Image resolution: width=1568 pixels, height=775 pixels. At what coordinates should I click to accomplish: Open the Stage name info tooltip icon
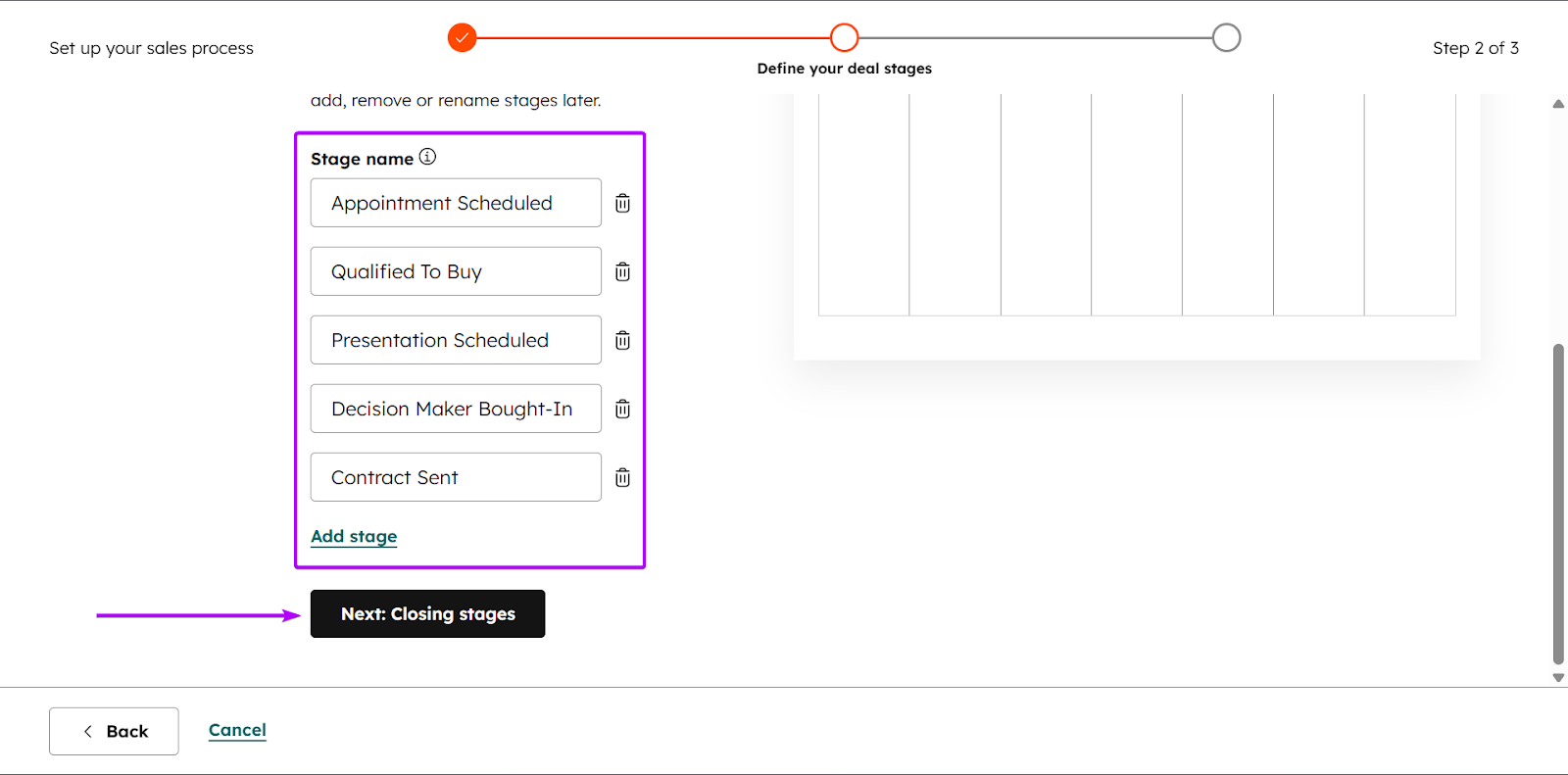pos(427,157)
